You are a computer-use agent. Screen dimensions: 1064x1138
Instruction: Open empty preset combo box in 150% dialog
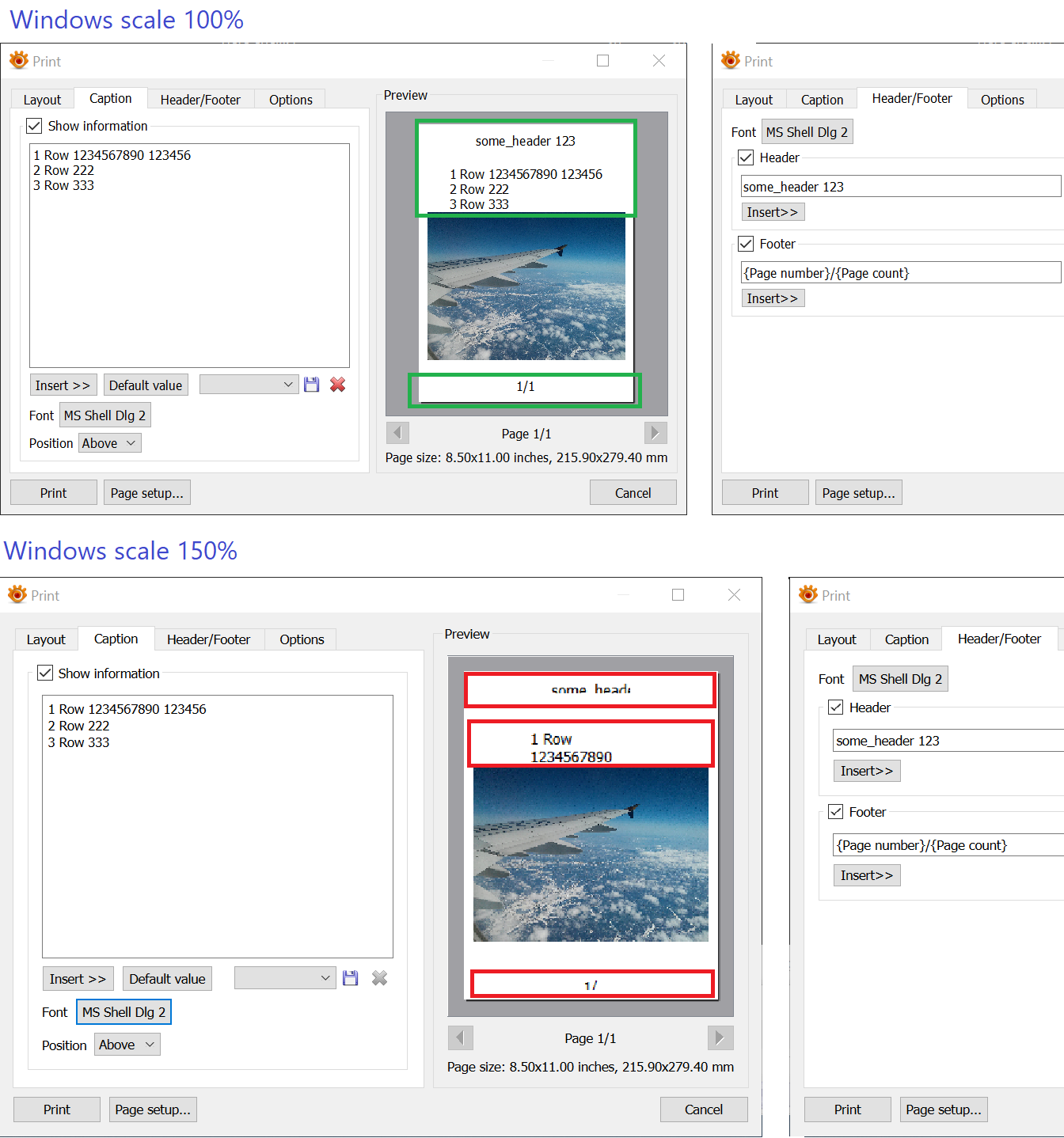(x=285, y=978)
